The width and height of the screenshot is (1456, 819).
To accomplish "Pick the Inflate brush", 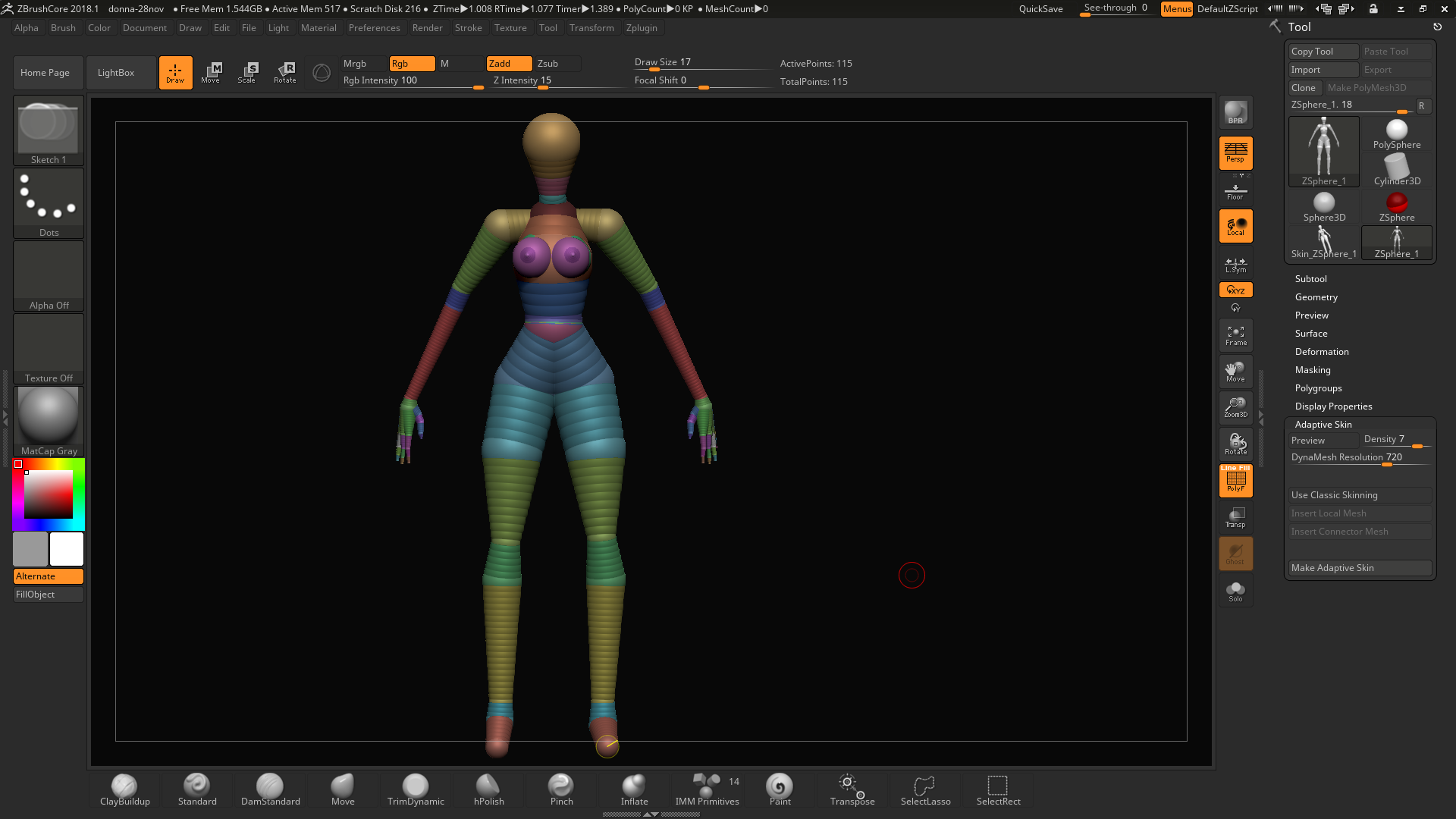I will [634, 789].
